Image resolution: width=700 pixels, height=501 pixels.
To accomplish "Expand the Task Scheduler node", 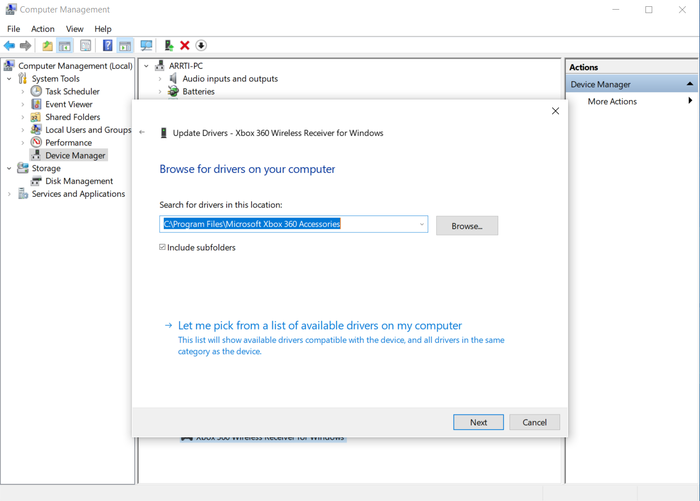I will (23, 92).
